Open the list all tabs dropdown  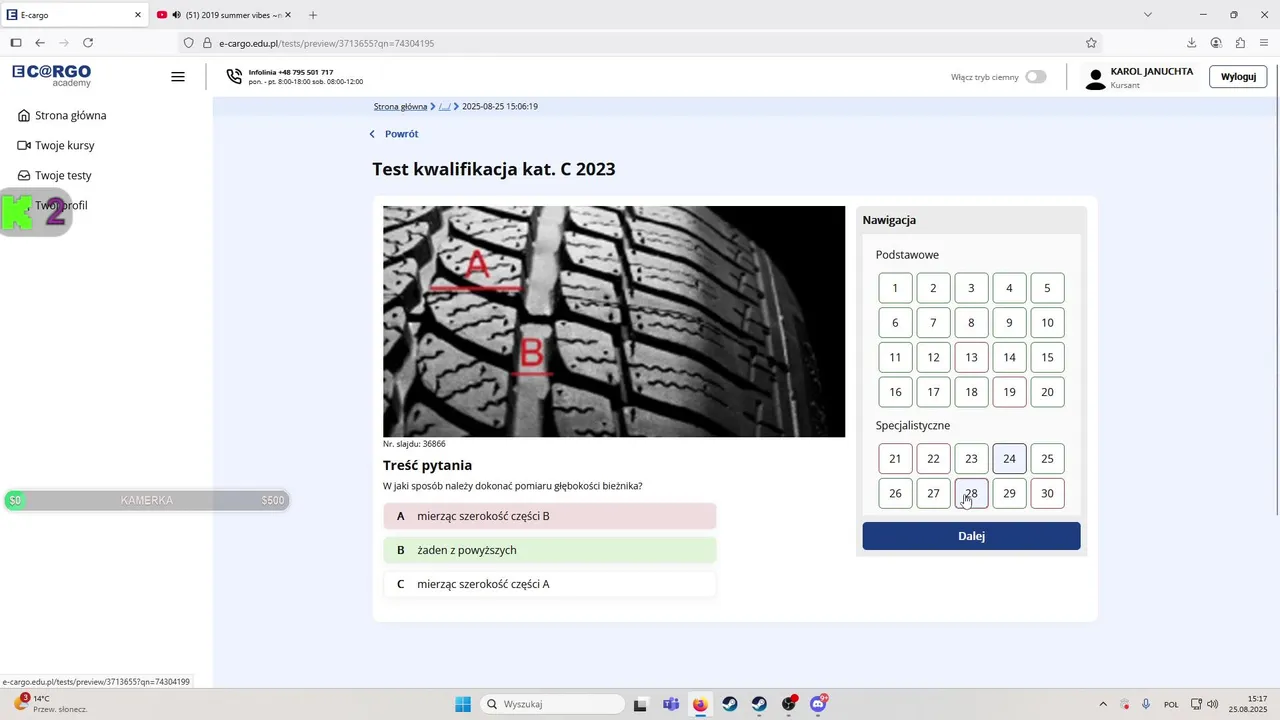click(x=1148, y=15)
